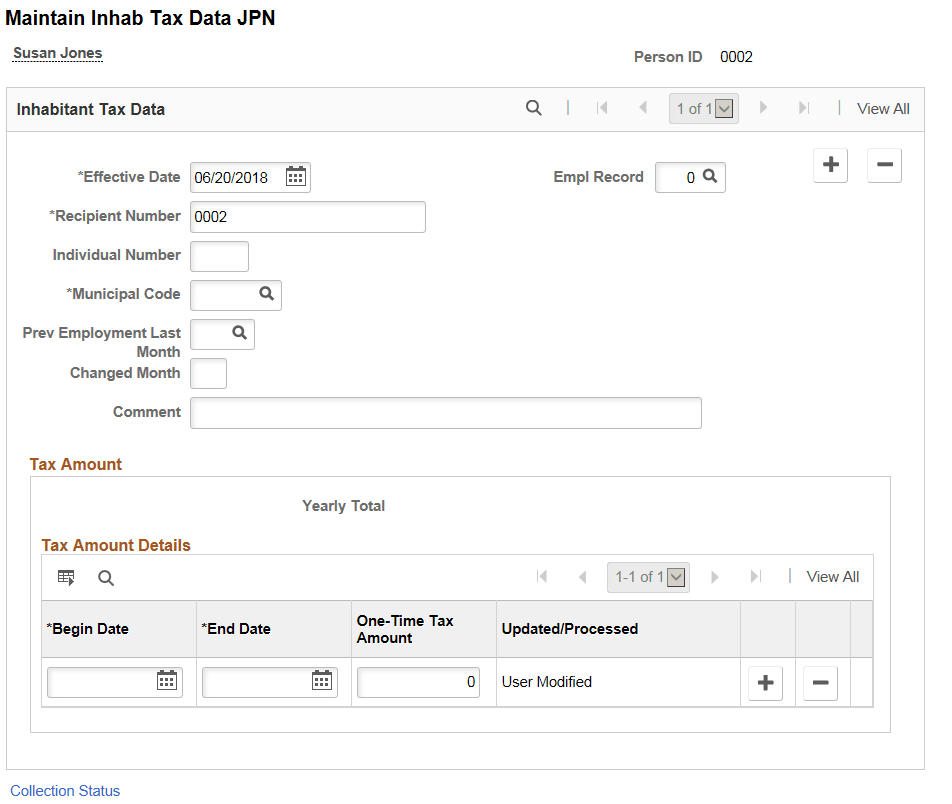Click the Municipal Code lookup magnifier
This screenshot has width=952, height=804.
coord(268,295)
